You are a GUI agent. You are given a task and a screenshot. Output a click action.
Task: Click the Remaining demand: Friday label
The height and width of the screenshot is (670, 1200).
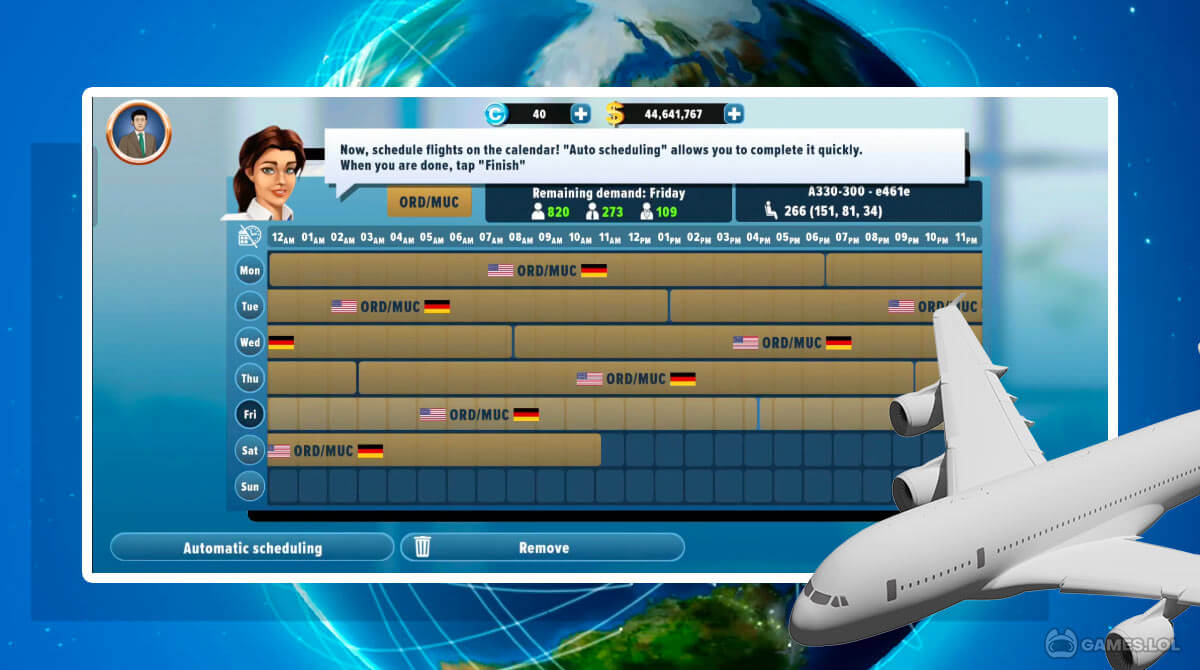[x=608, y=193]
